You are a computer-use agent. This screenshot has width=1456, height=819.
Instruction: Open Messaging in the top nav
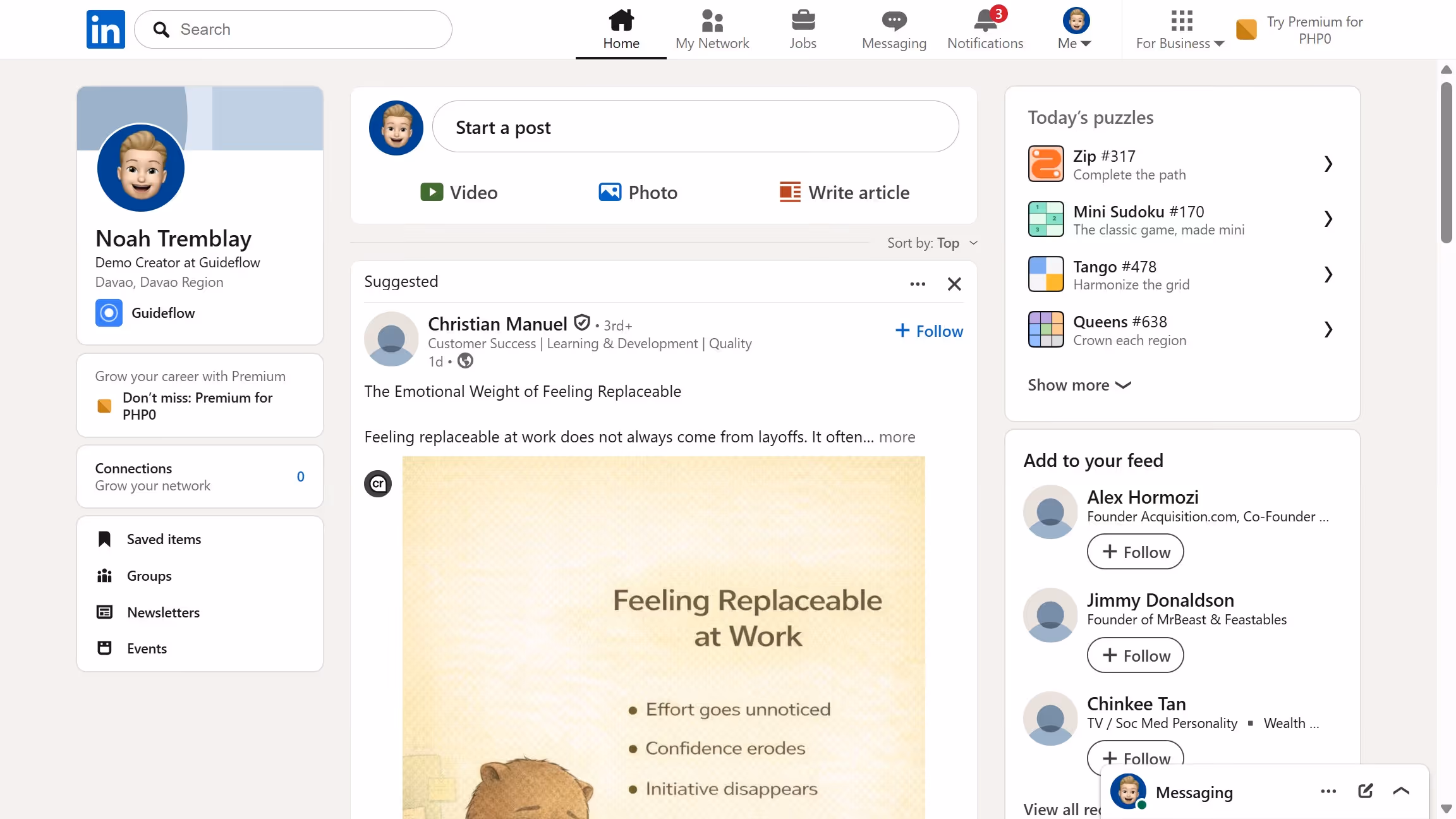[894, 29]
